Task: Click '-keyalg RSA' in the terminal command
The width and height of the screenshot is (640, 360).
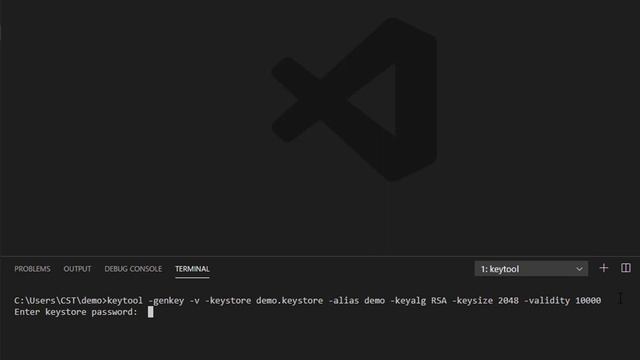Action: coord(418,301)
